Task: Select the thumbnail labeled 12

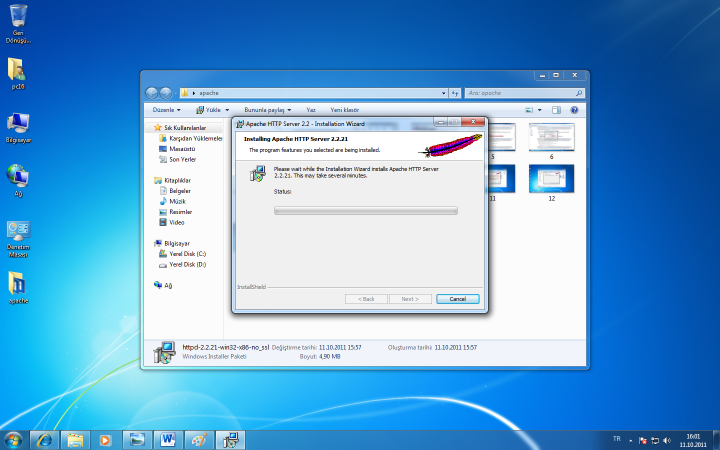Action: 550,178
